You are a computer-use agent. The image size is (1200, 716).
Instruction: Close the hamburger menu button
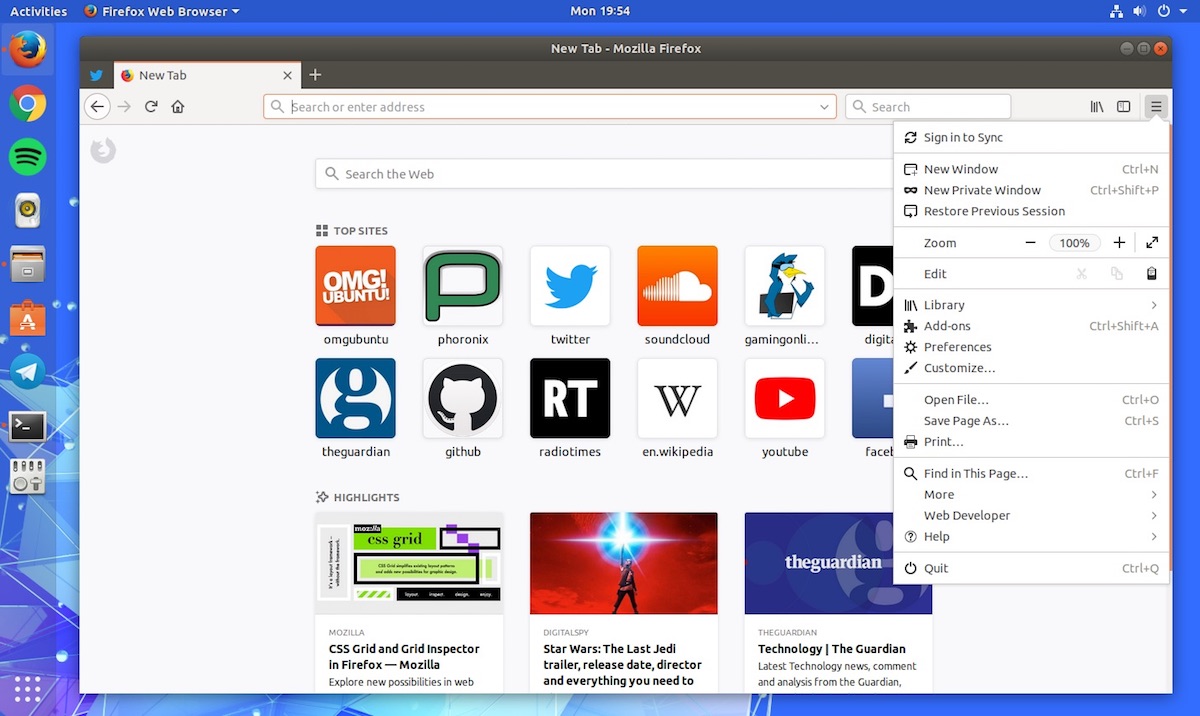(1156, 107)
